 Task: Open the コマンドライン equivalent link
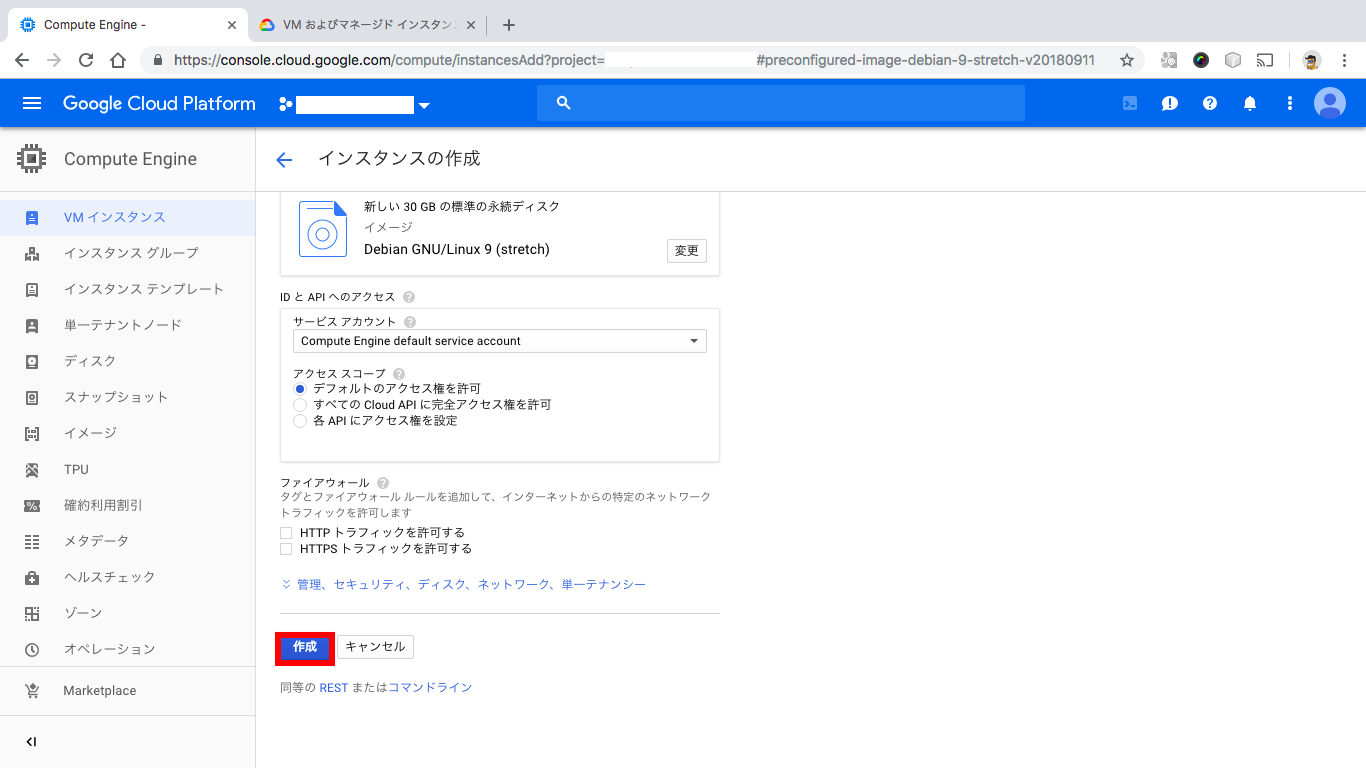[429, 687]
